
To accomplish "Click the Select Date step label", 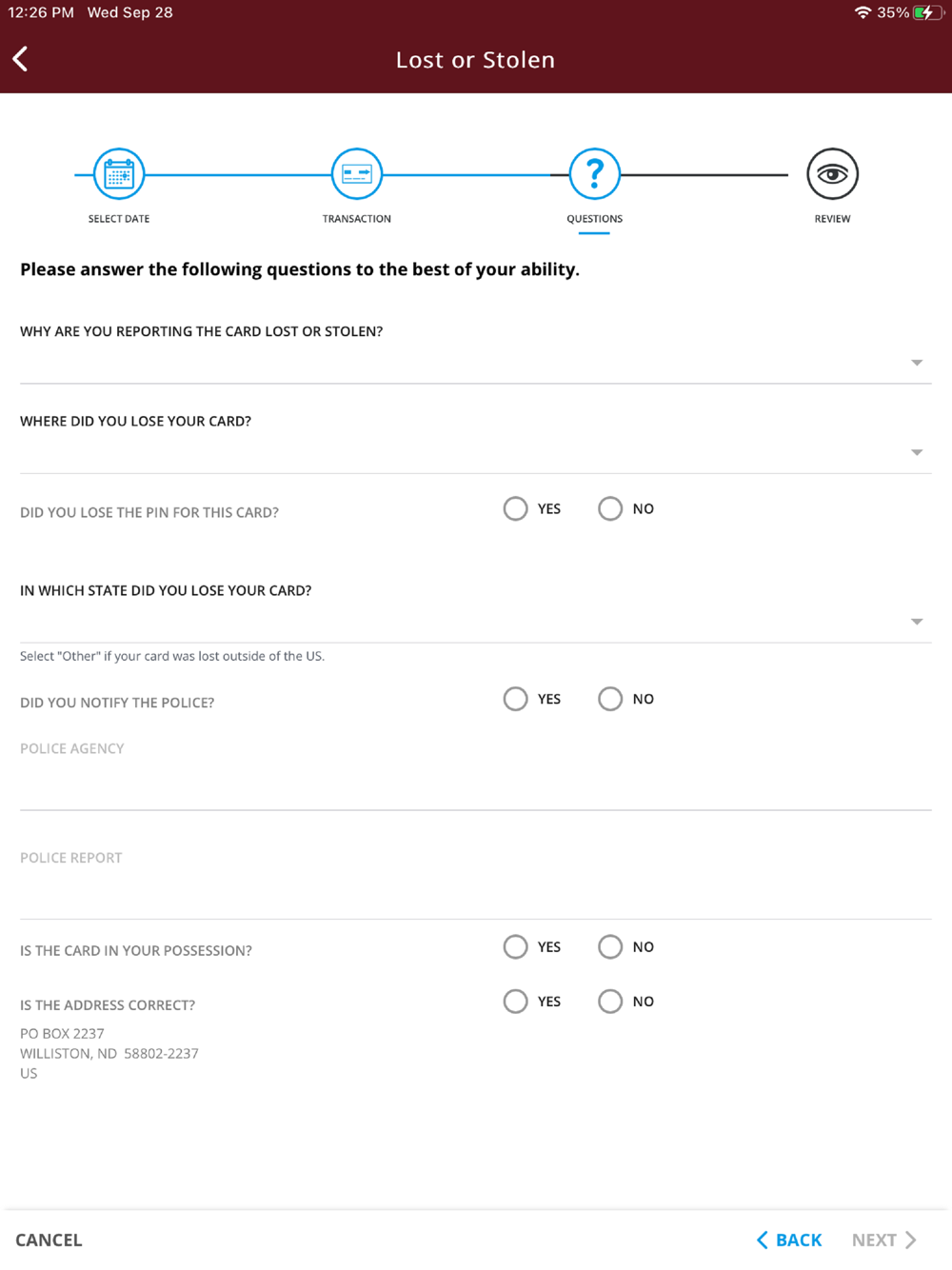I will [119, 219].
